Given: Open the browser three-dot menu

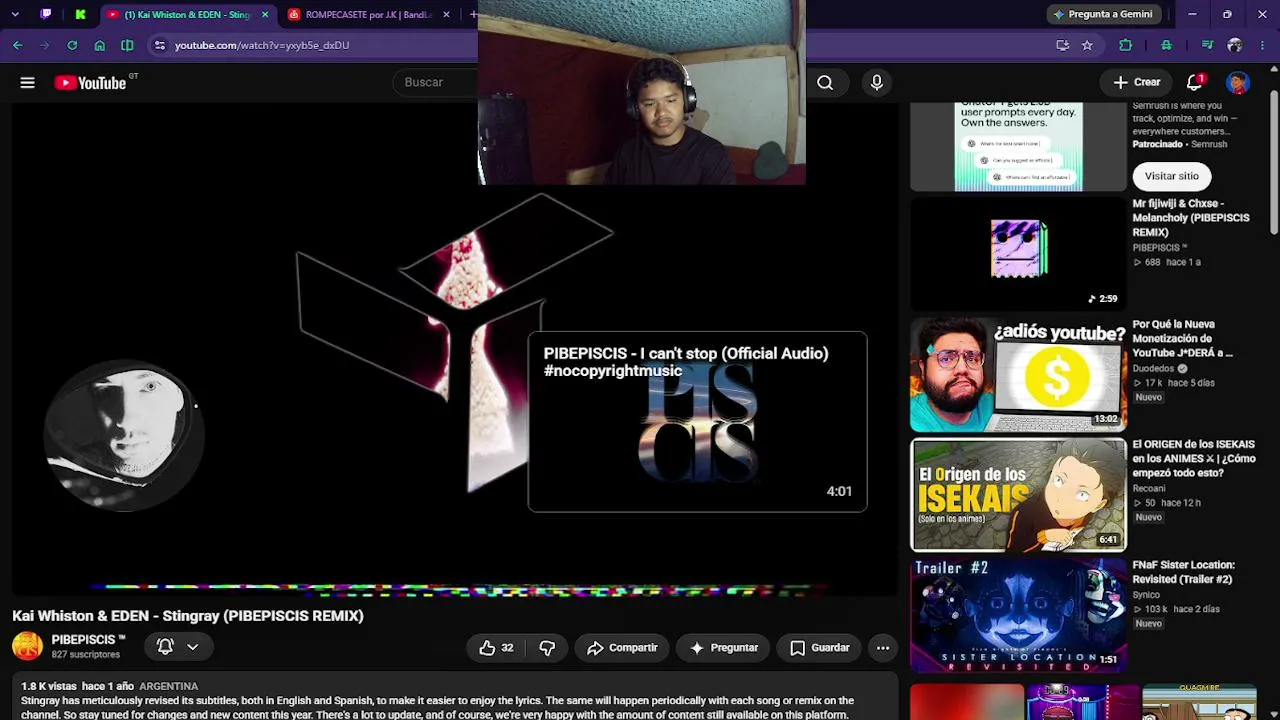Looking at the screenshot, I should [x=1262, y=45].
